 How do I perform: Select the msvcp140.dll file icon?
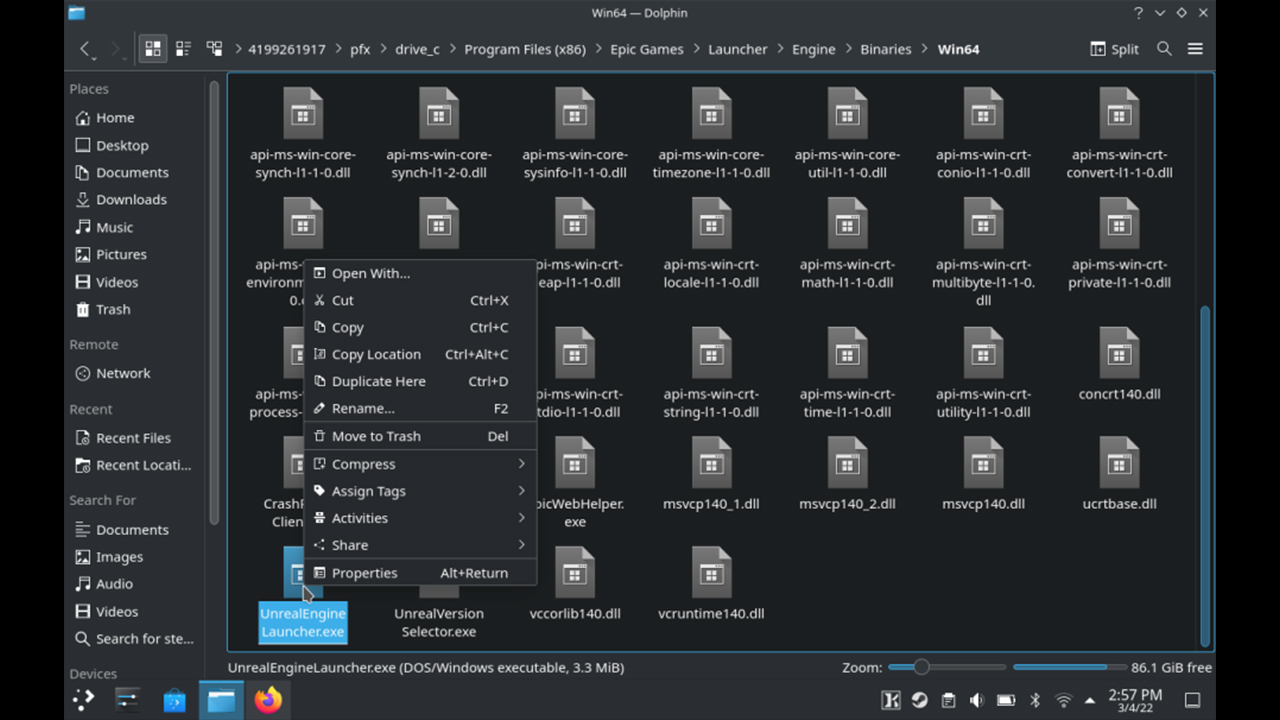coord(983,463)
